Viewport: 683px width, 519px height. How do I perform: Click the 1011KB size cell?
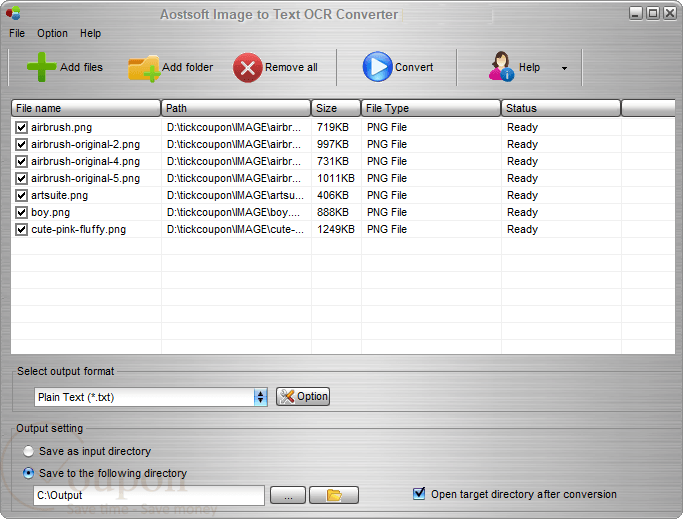(335, 178)
